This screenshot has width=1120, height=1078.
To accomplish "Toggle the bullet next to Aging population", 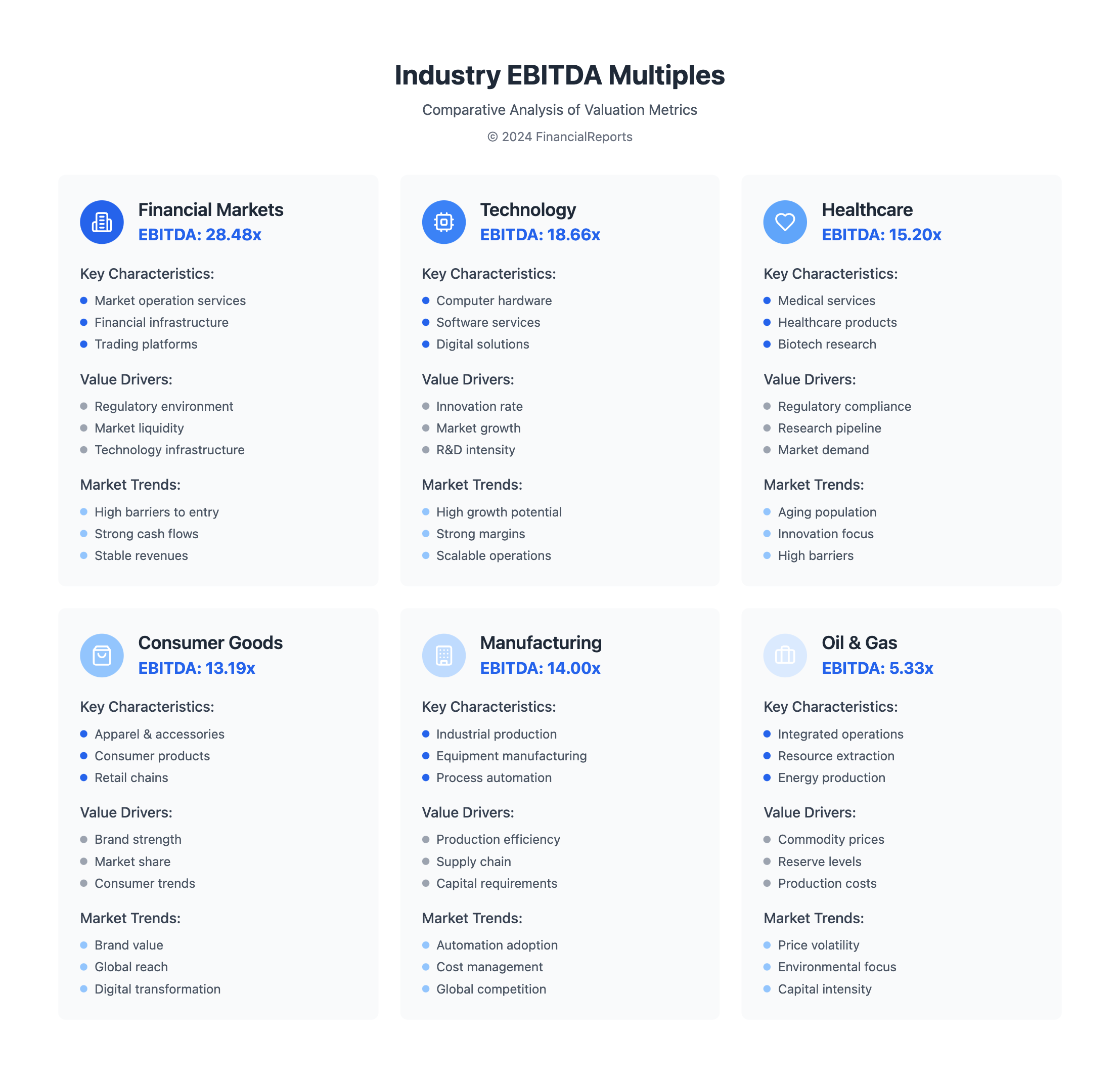I will tap(768, 511).
